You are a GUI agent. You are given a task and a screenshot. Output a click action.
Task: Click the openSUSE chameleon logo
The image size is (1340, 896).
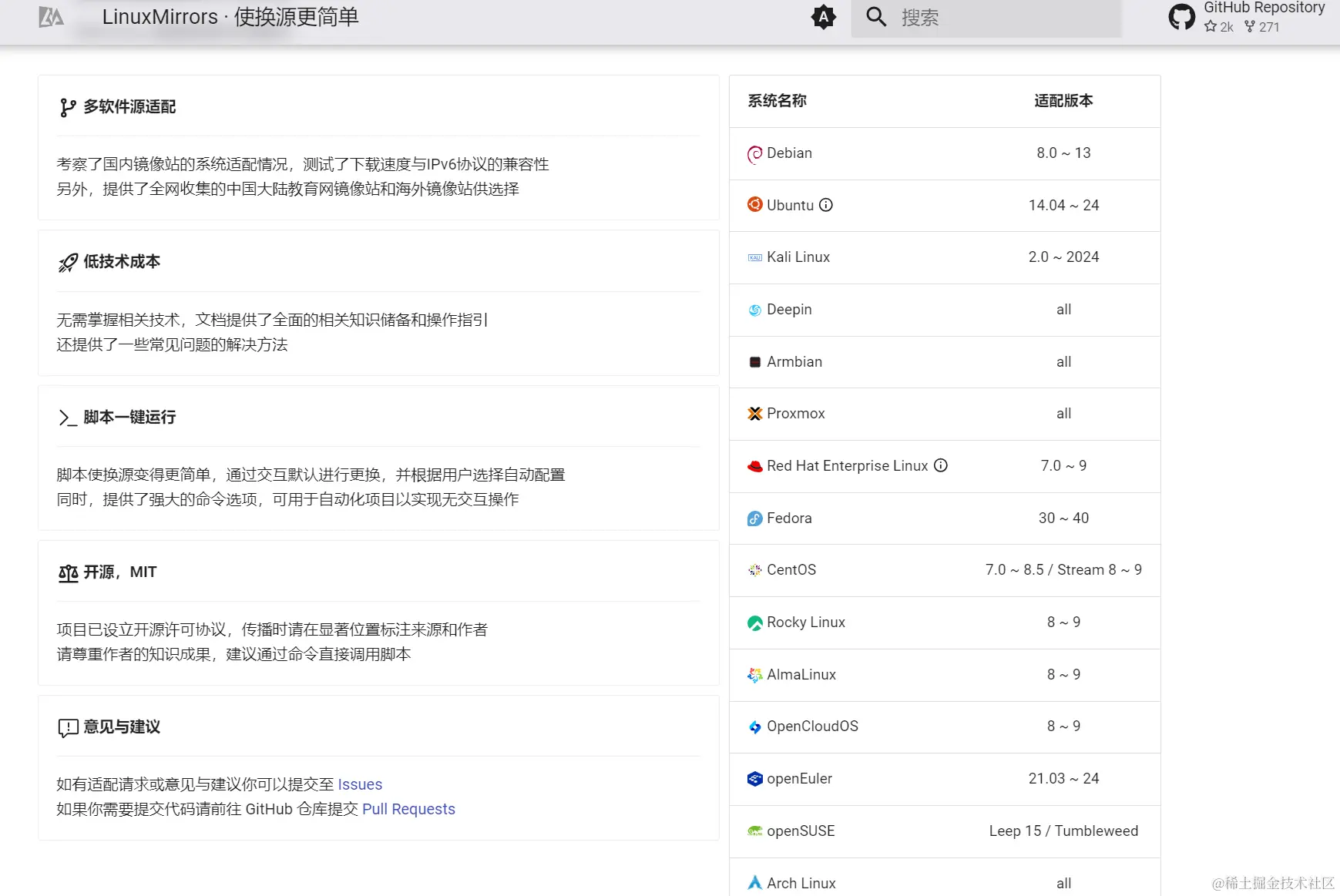coord(755,831)
